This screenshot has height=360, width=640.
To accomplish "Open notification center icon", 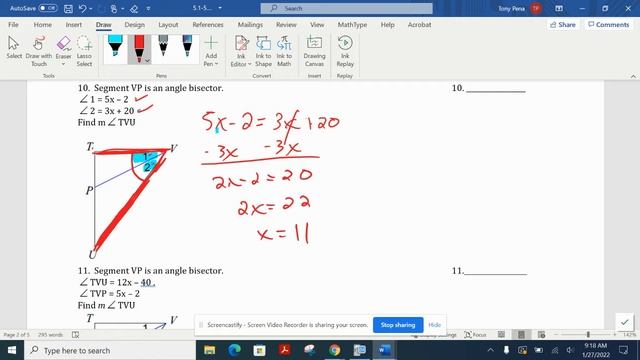I will (623, 350).
